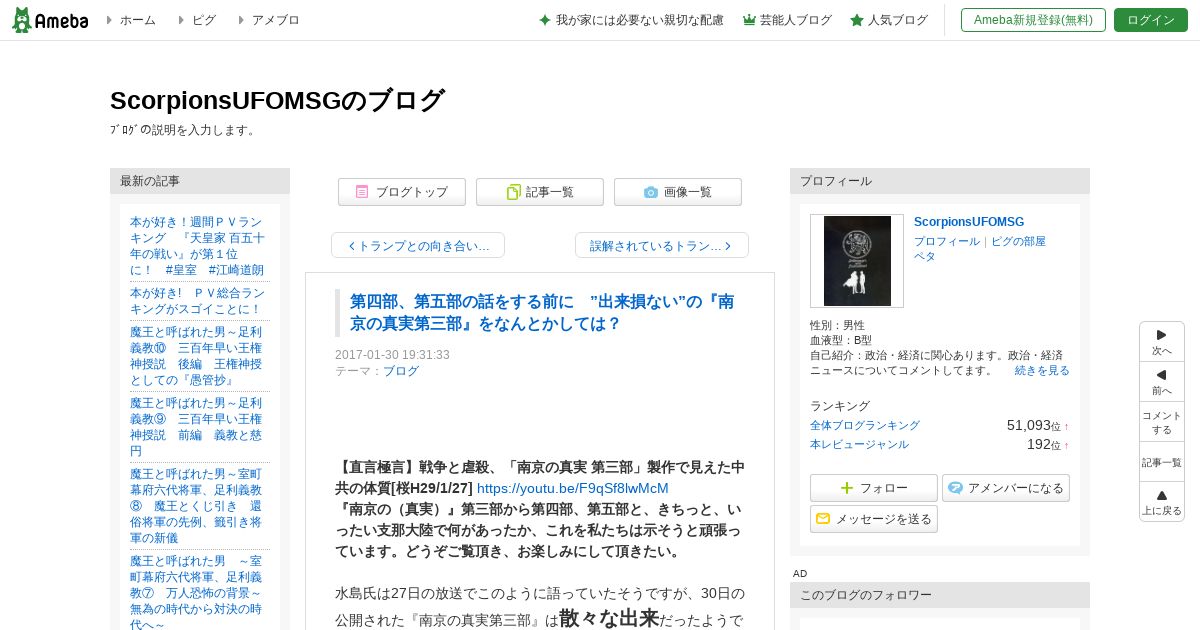Click the メッセージを送る button

874,519
